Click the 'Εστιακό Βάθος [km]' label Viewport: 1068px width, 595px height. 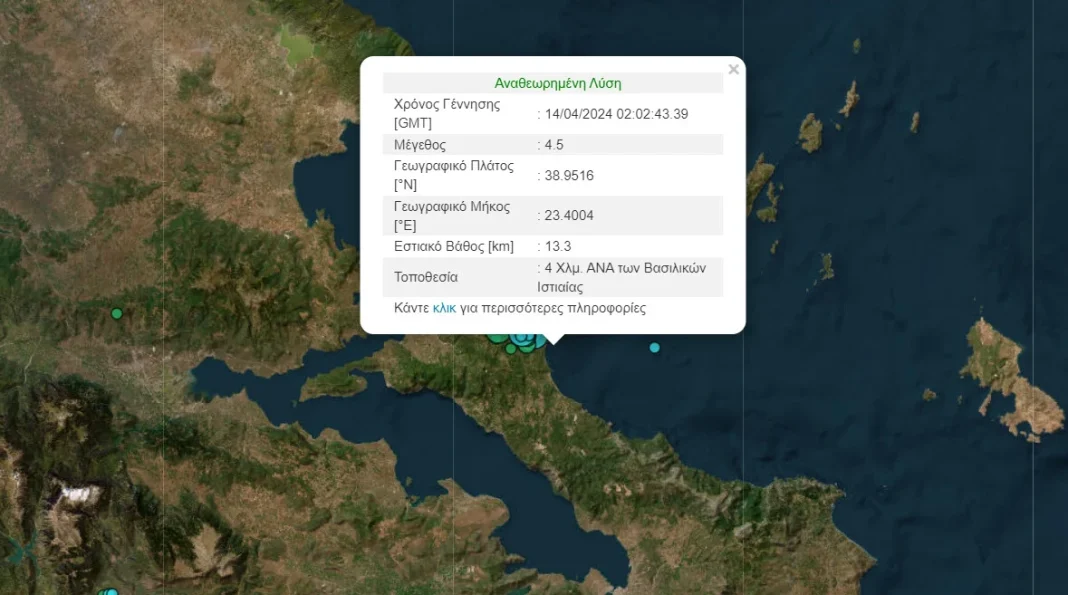(x=454, y=246)
